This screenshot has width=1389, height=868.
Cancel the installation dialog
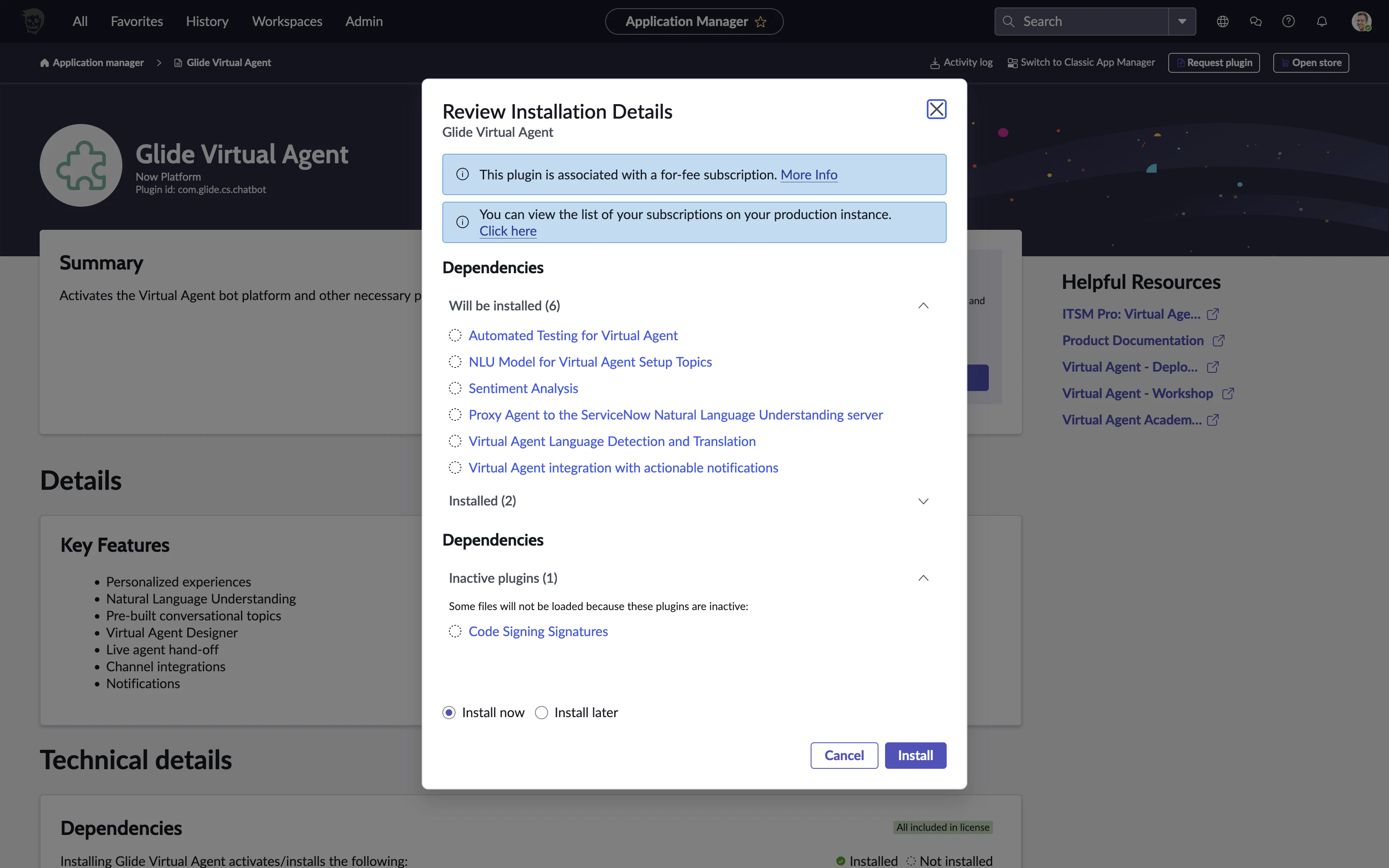click(x=844, y=755)
